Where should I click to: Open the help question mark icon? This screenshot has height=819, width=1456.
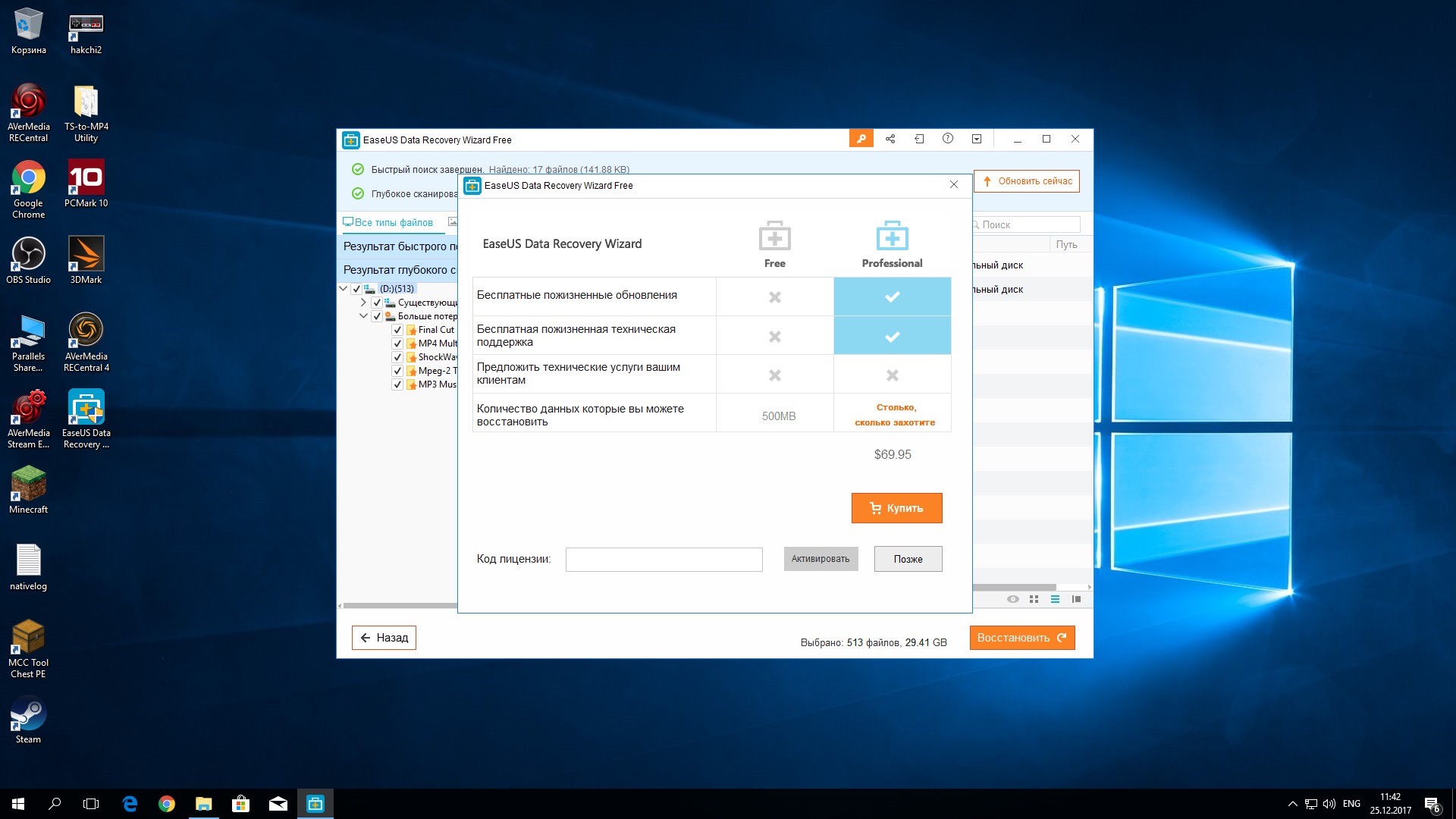[x=948, y=139]
